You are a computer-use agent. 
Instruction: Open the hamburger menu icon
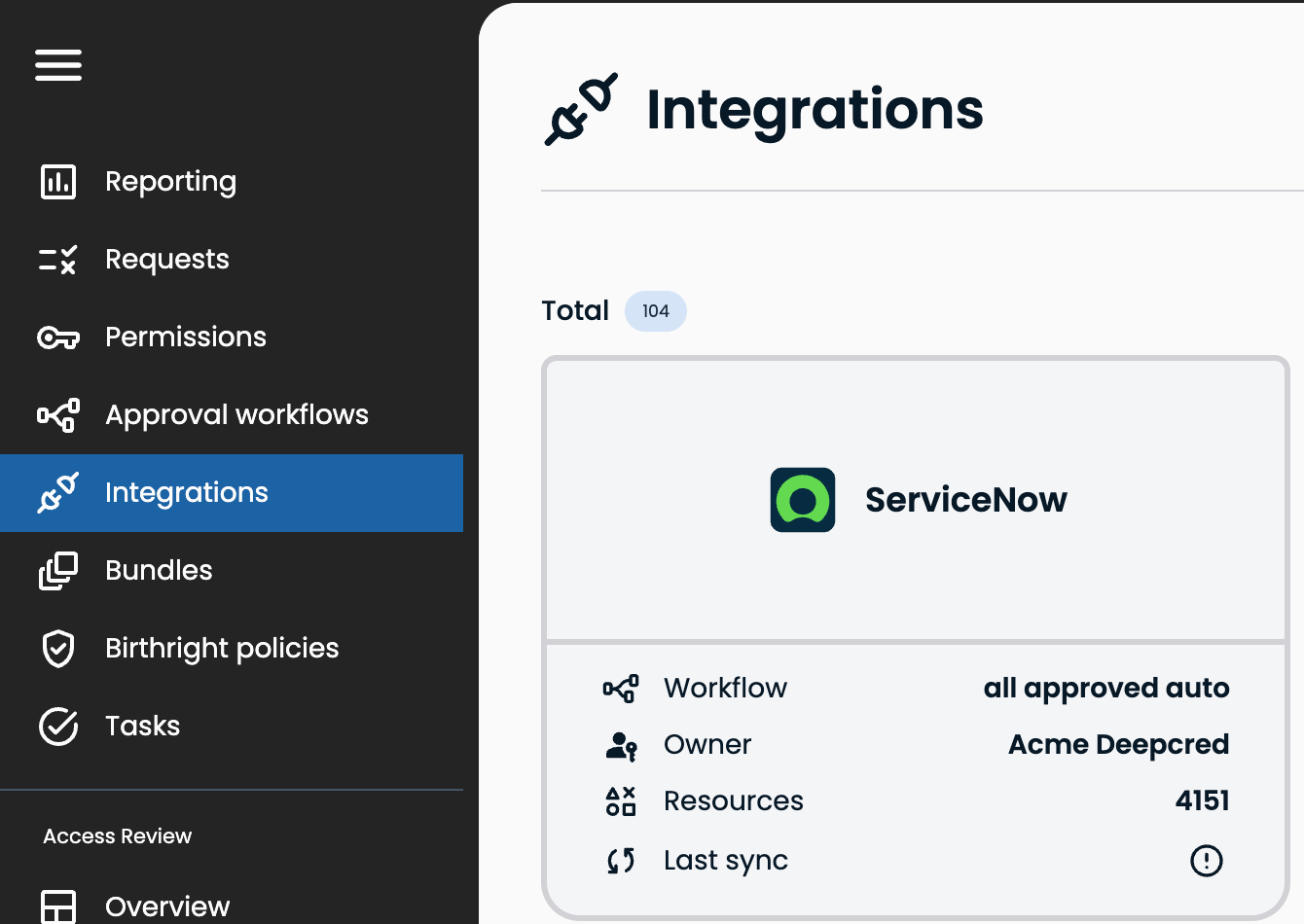tap(58, 65)
